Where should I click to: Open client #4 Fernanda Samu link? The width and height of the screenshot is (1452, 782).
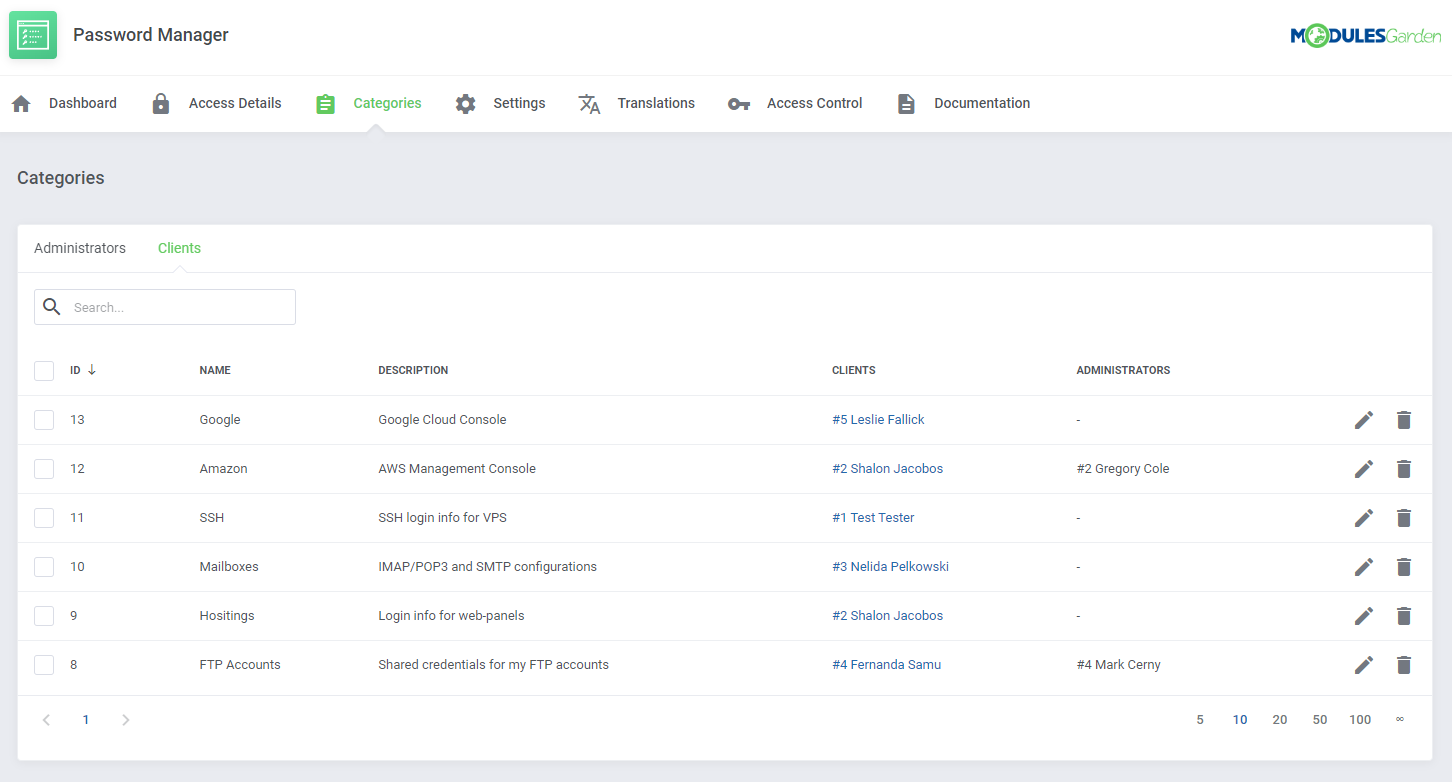[x=886, y=665]
